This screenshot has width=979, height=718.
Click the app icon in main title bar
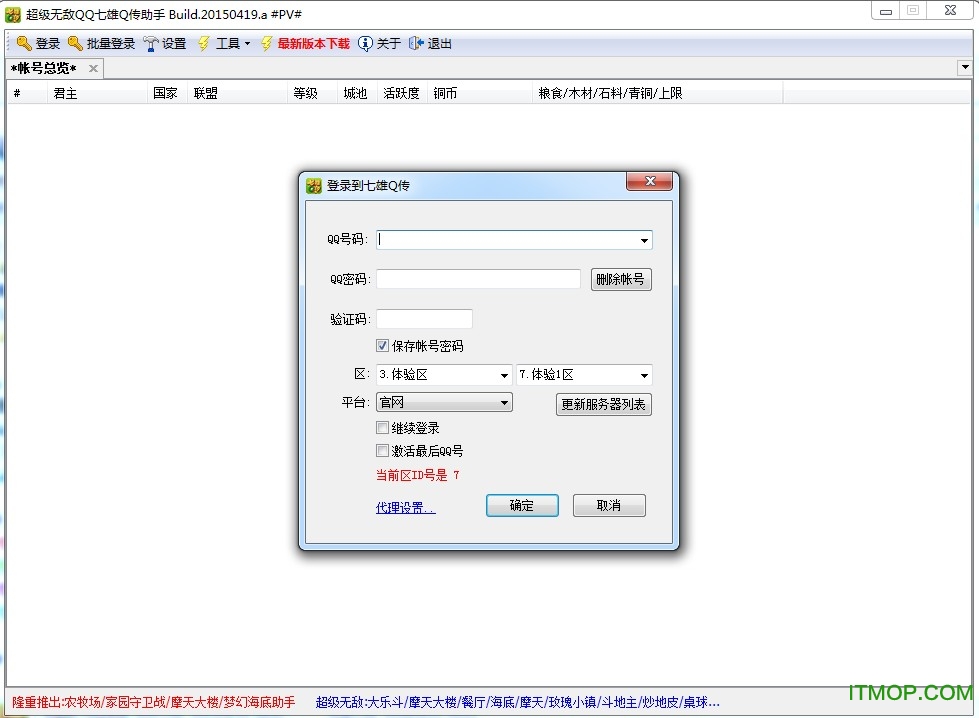tap(13, 14)
